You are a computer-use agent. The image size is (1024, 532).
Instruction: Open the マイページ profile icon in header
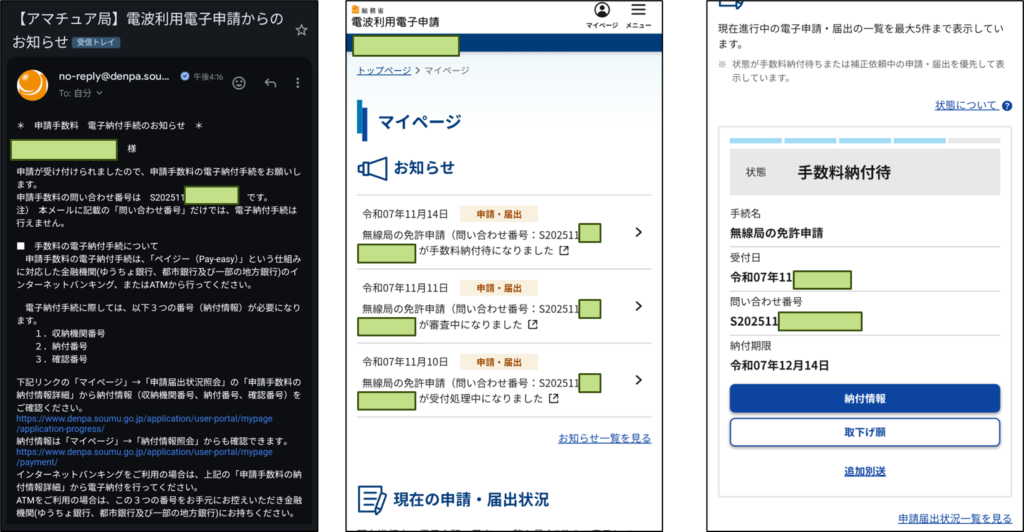point(602,12)
